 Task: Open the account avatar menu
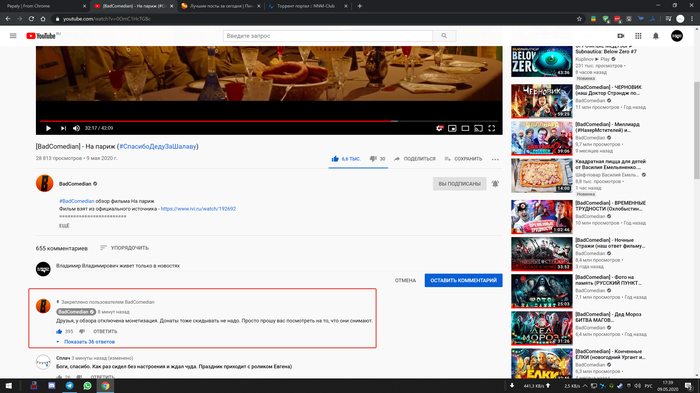(677, 36)
